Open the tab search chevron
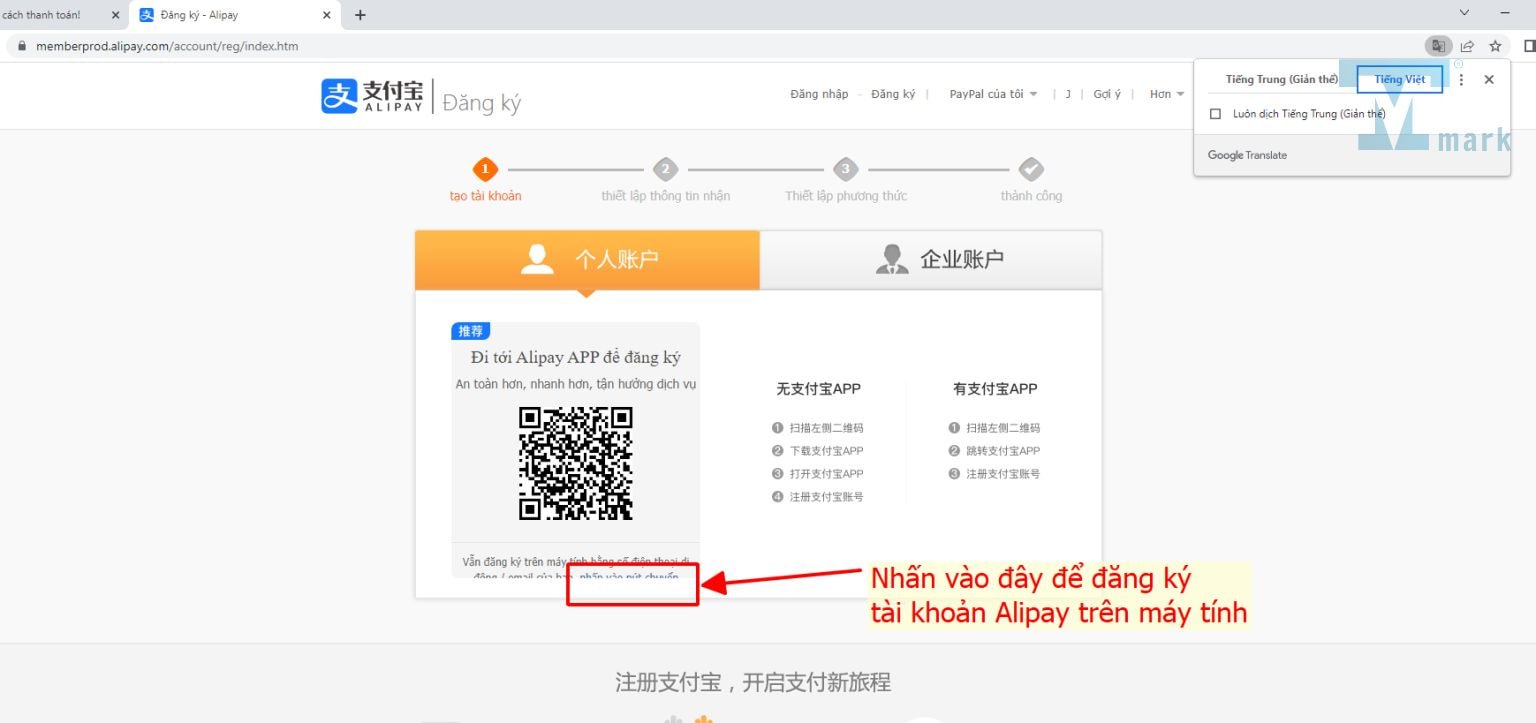Screen dimensions: 1536x723 coord(1464,13)
